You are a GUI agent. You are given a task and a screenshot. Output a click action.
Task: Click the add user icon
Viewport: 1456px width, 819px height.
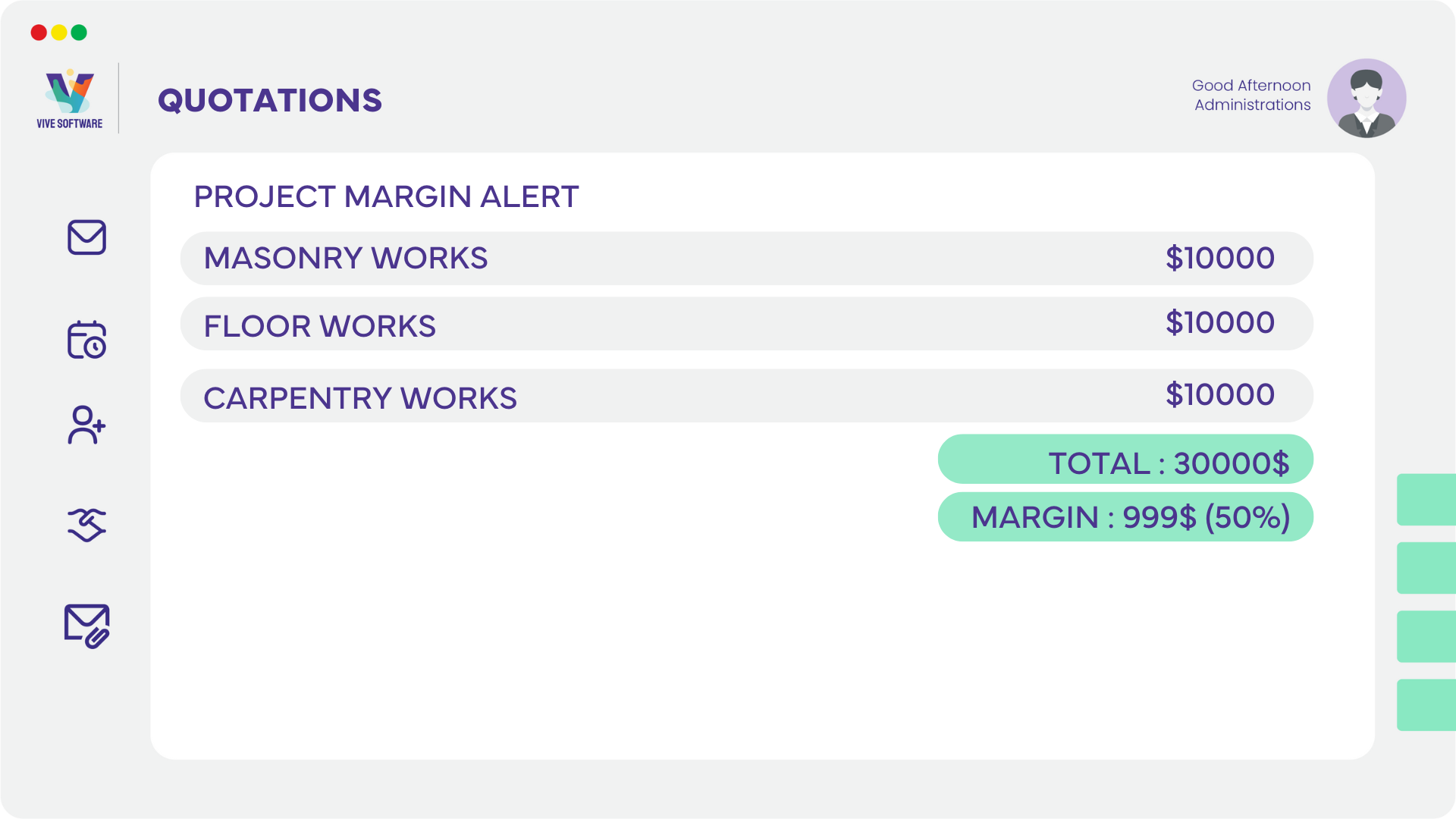click(x=86, y=425)
